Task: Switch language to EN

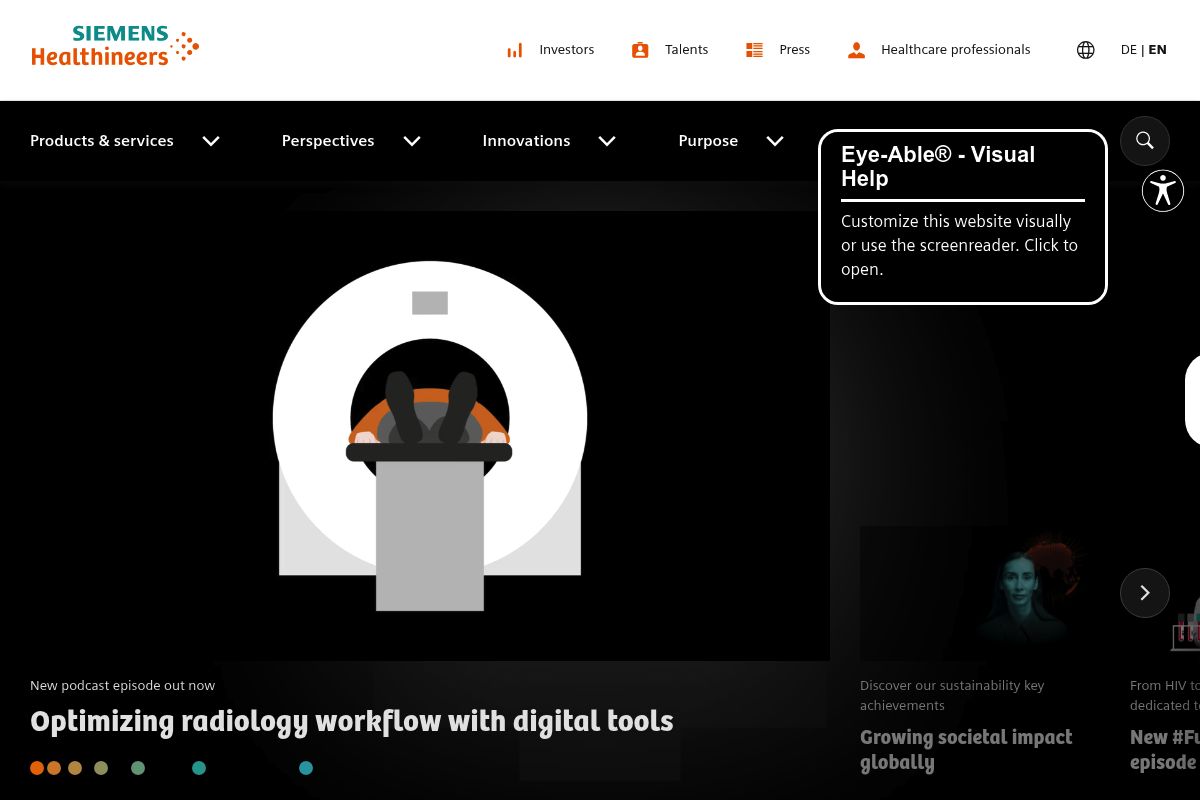Action: pyautogui.click(x=1158, y=50)
